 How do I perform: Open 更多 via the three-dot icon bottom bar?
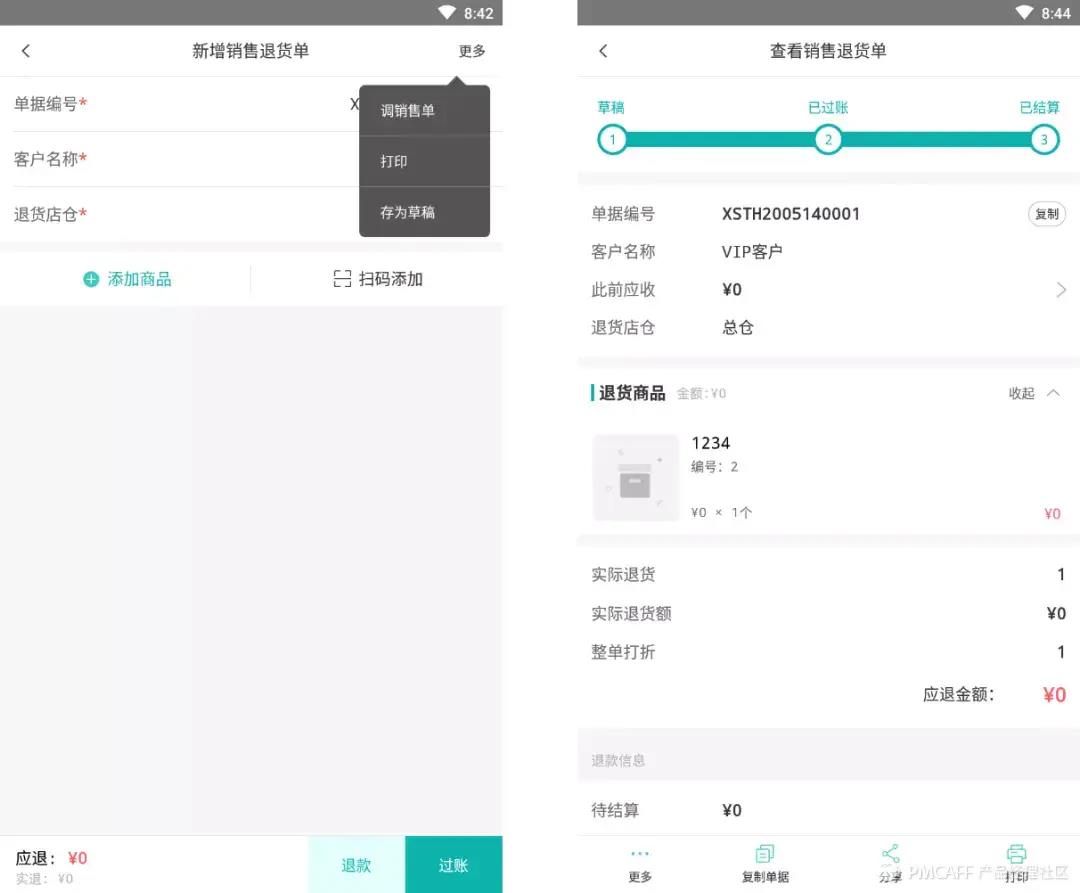(x=640, y=855)
